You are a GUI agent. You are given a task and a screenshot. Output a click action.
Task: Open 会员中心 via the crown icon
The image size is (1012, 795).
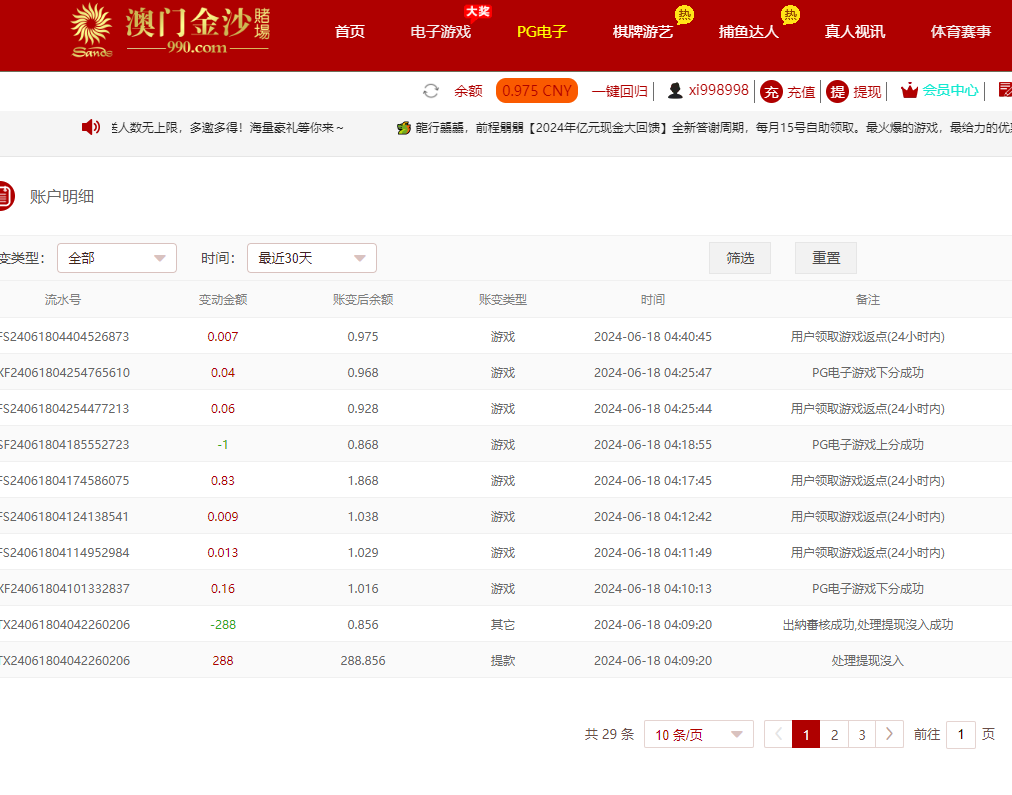[909, 91]
